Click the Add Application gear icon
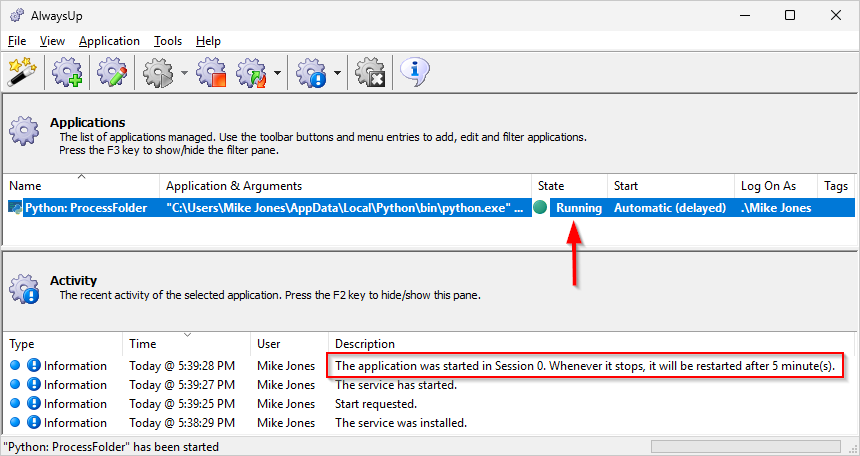Screen dimensions: 860x456 point(67,72)
